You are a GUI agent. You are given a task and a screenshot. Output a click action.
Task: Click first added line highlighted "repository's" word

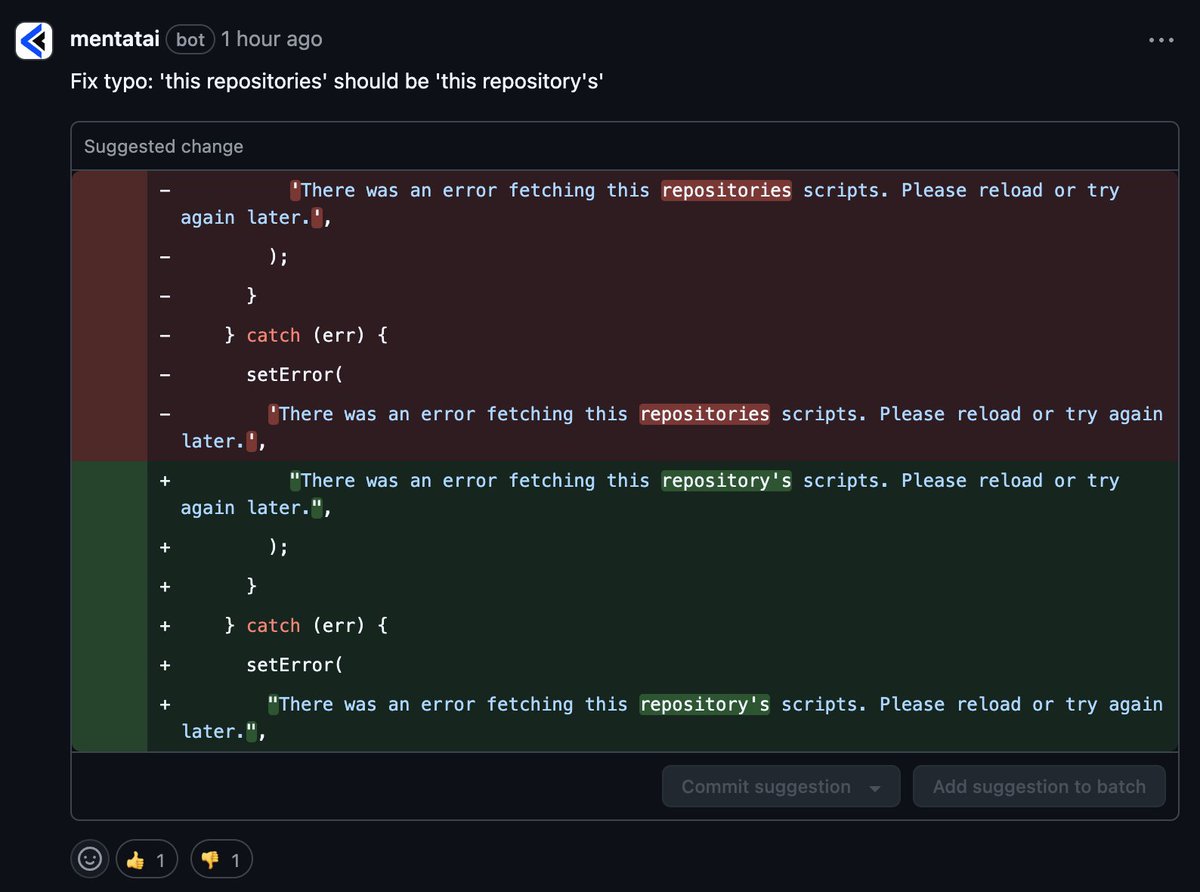726,481
